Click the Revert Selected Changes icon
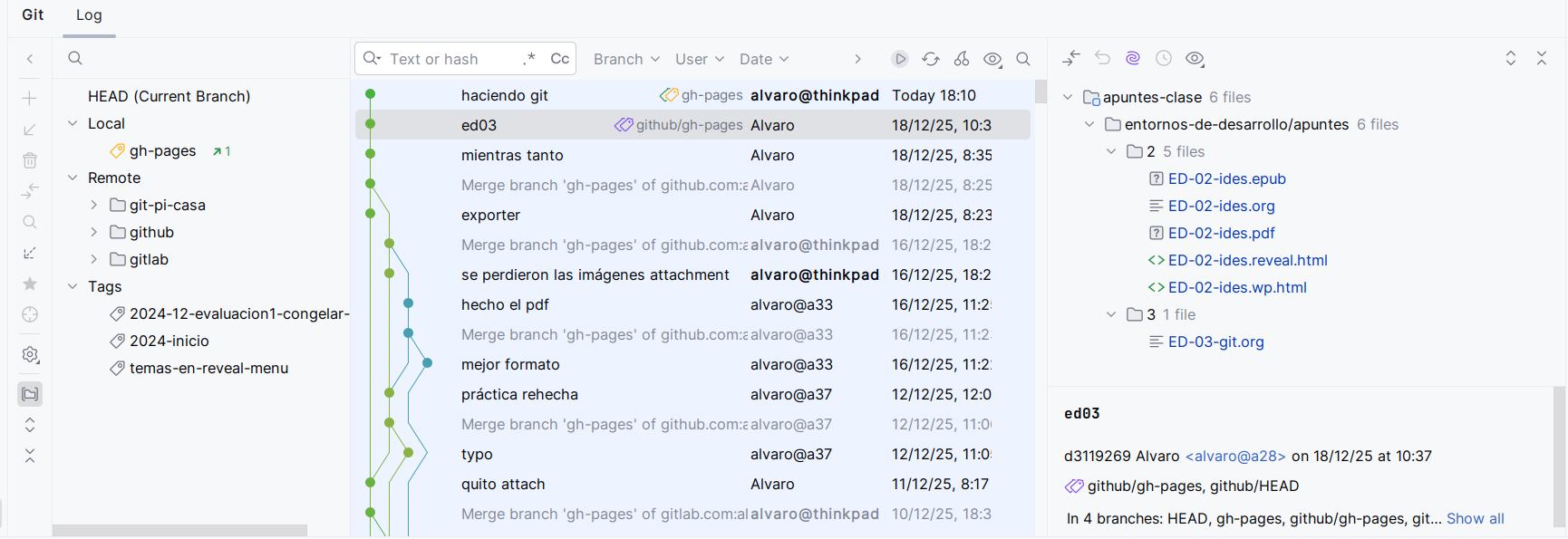Viewport: 1568px width, 539px height. 1102,58
